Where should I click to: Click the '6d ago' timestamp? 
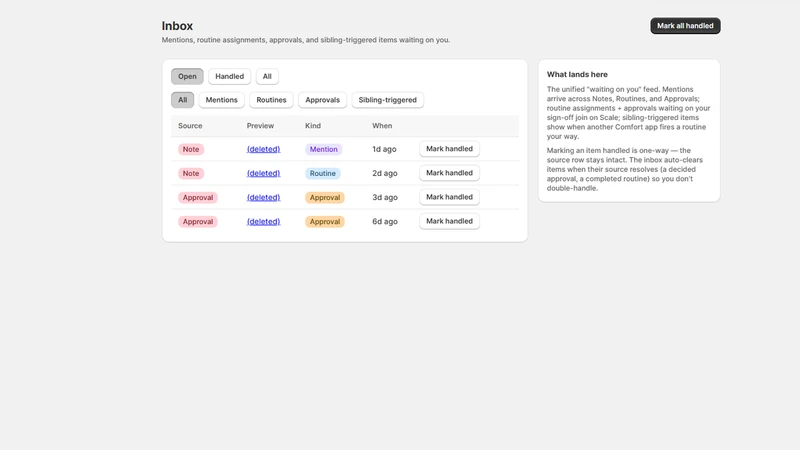[x=385, y=221]
